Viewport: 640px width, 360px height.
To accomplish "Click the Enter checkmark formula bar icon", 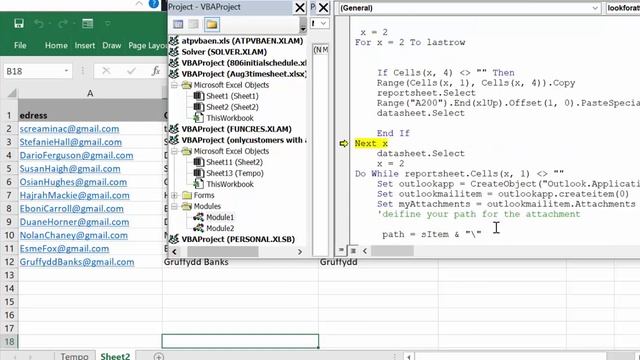I will (x=131, y=71).
